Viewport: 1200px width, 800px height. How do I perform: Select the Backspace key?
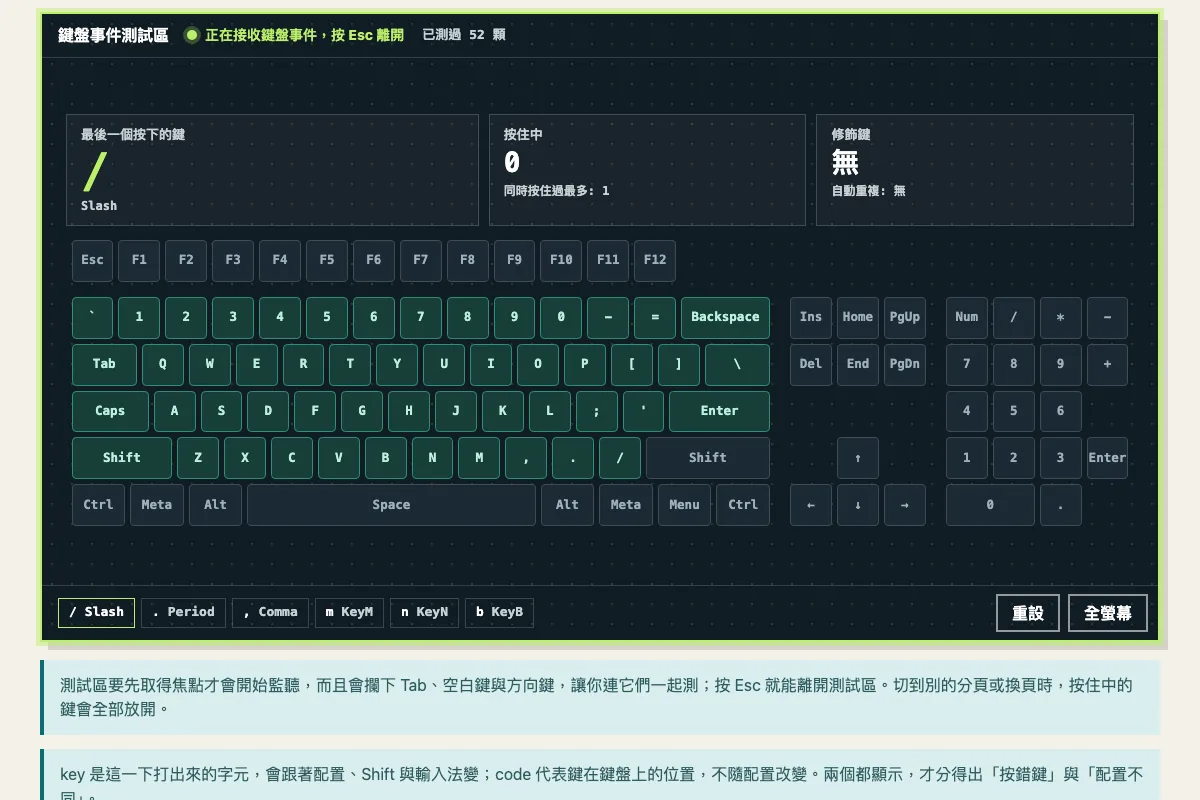pos(725,317)
